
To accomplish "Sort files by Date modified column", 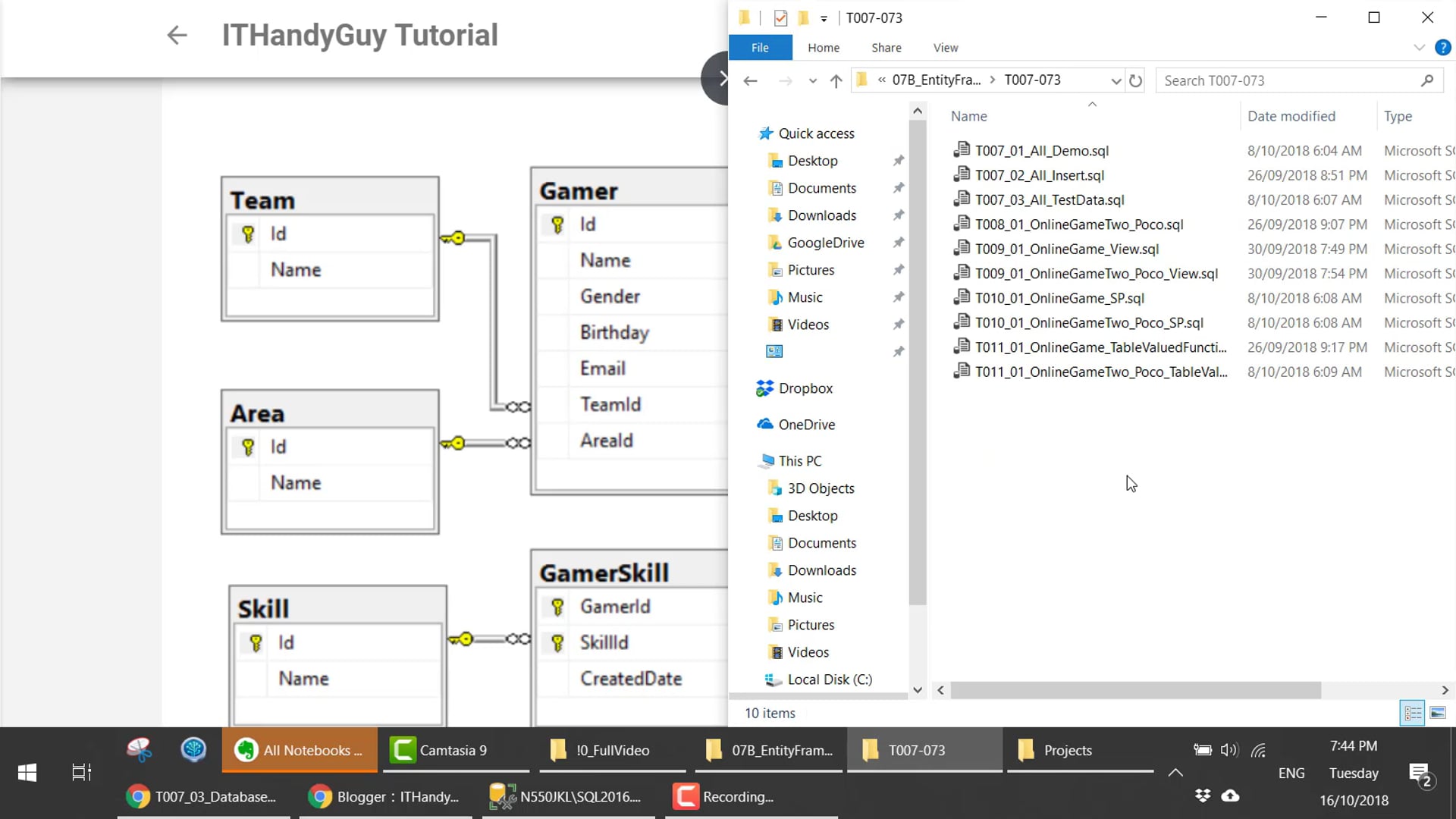I will (1291, 116).
